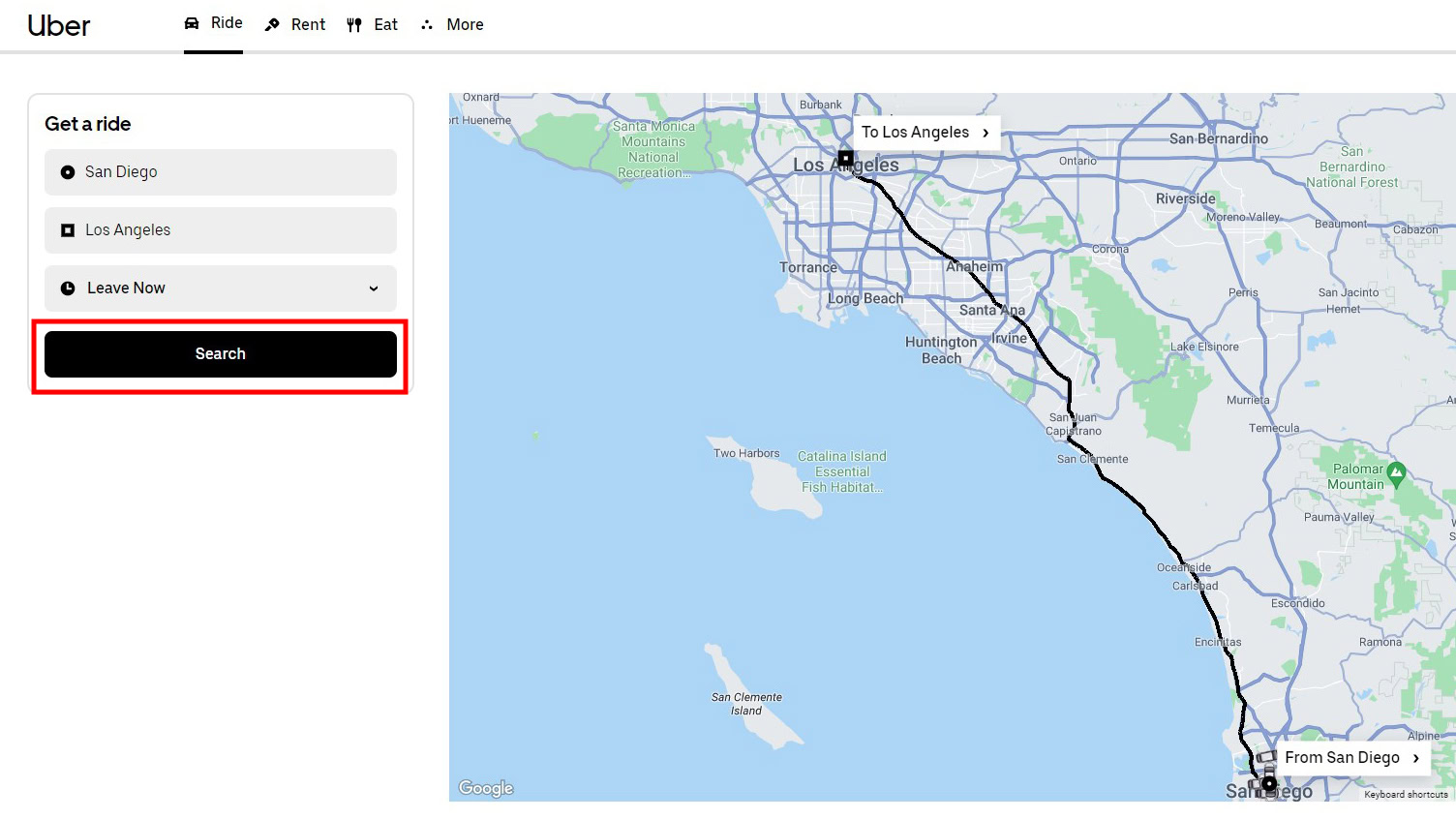Click the Palomar Mountain green pin icon
1456x819 pixels.
tap(1396, 473)
